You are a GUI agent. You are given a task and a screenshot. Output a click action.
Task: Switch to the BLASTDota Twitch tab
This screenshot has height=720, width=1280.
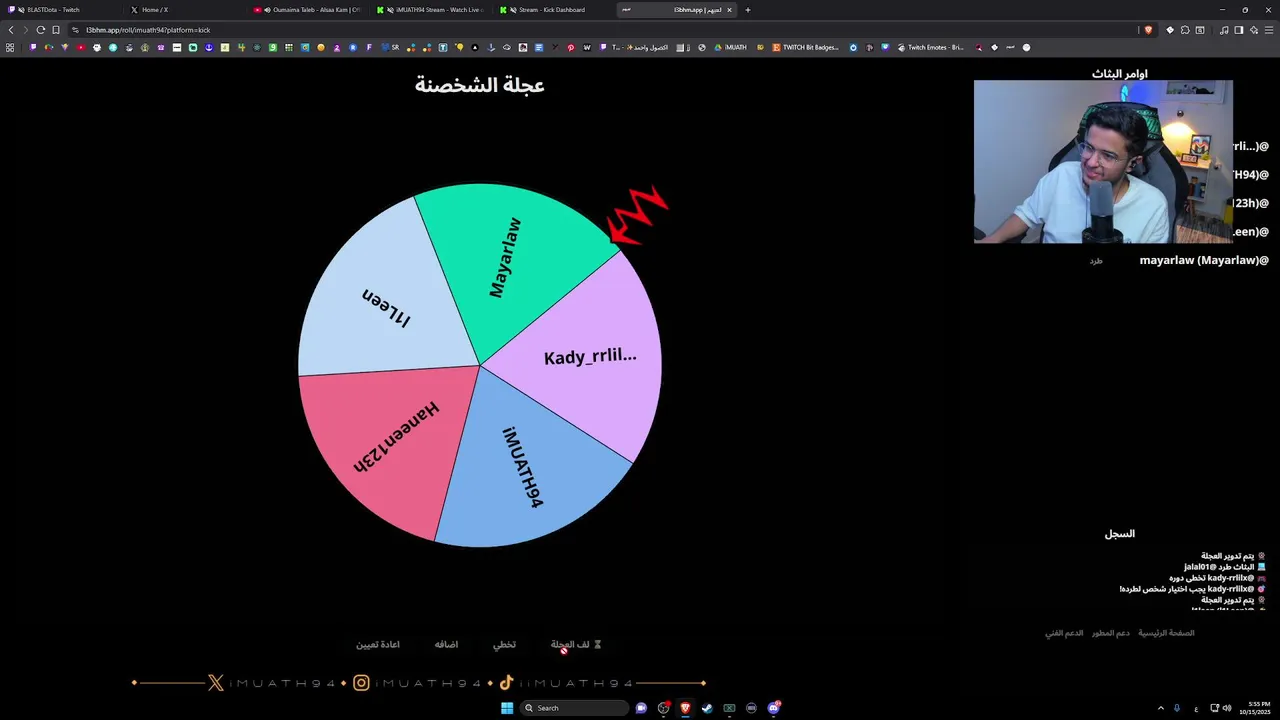tap(60, 10)
